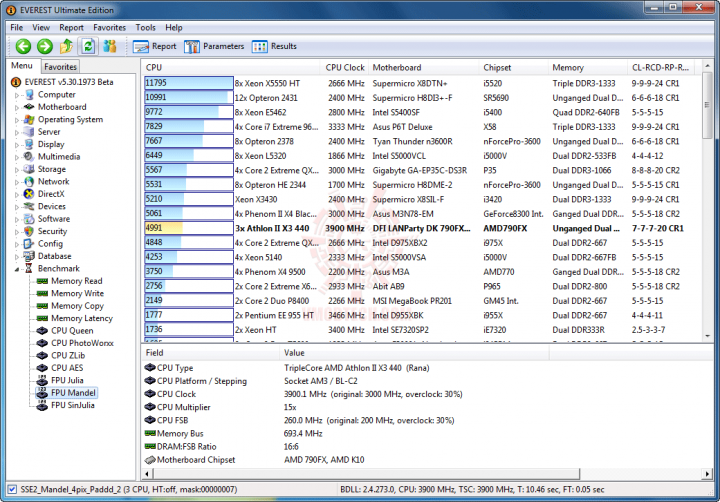Open the Report menu
Viewport: 720px width, 502px height.
click(x=71, y=28)
